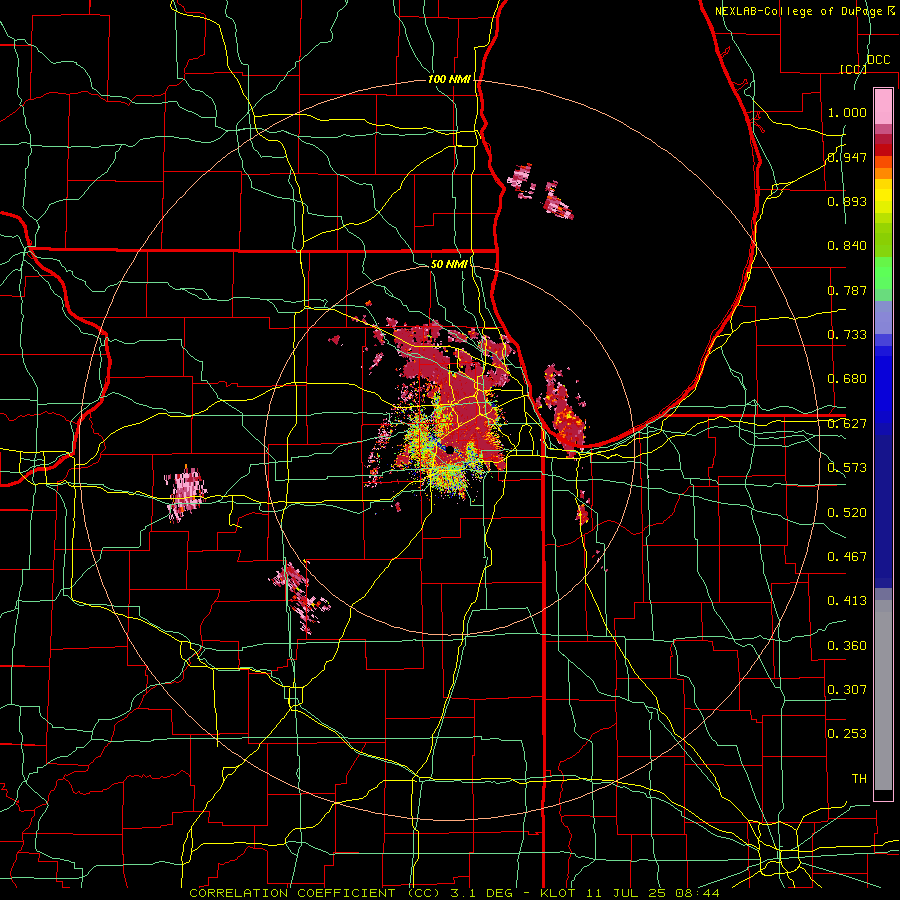Click the 0.840 legend value
900x900 pixels.
coord(847,246)
